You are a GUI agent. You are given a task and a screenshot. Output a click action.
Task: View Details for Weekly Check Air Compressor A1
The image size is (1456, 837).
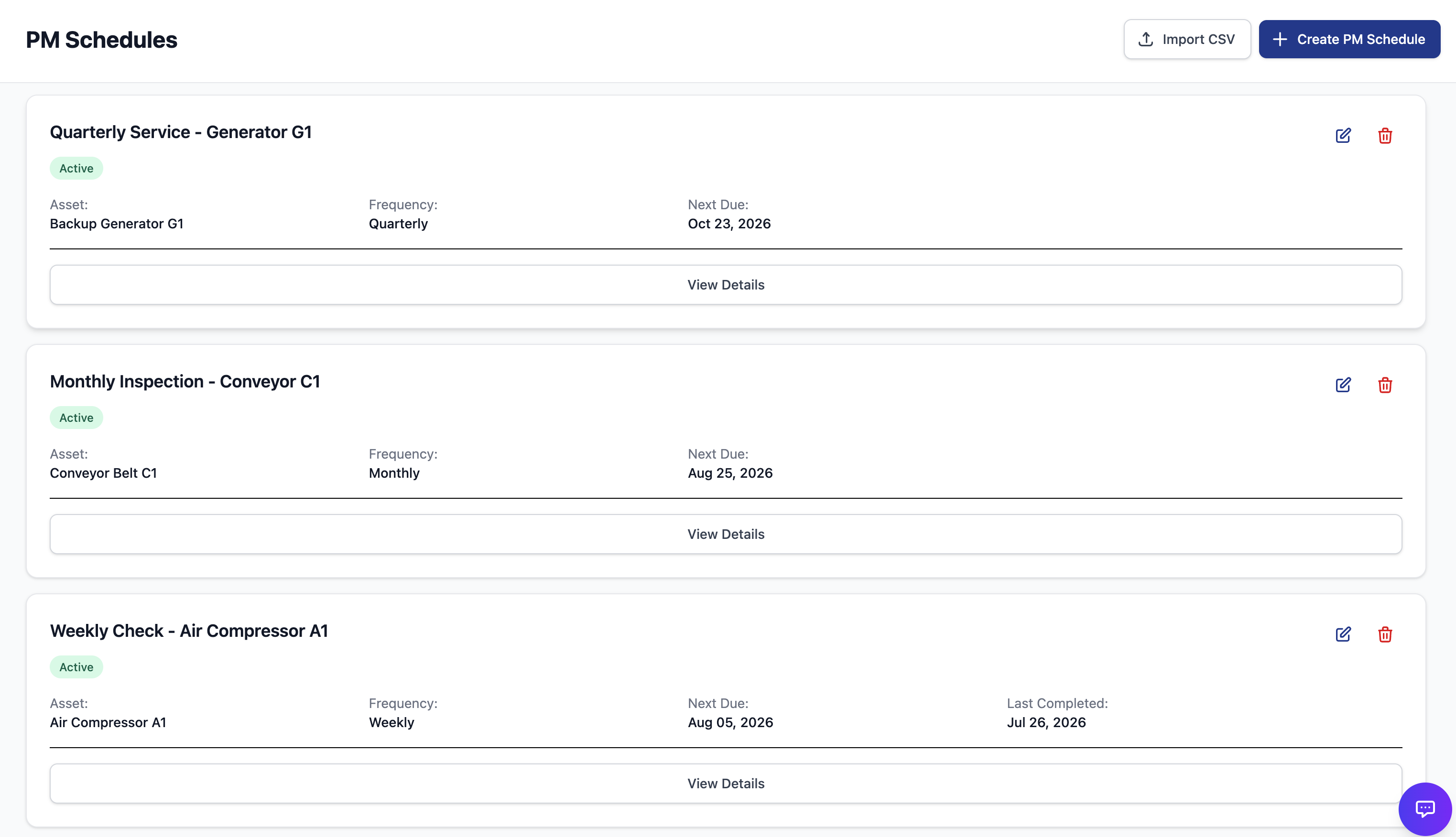pyautogui.click(x=726, y=783)
